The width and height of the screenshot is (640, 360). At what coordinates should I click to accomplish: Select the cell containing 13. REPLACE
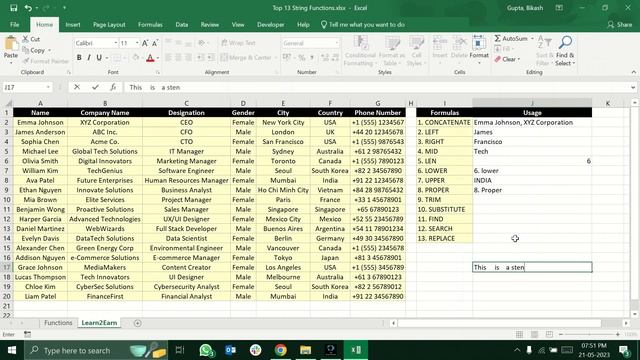444,238
